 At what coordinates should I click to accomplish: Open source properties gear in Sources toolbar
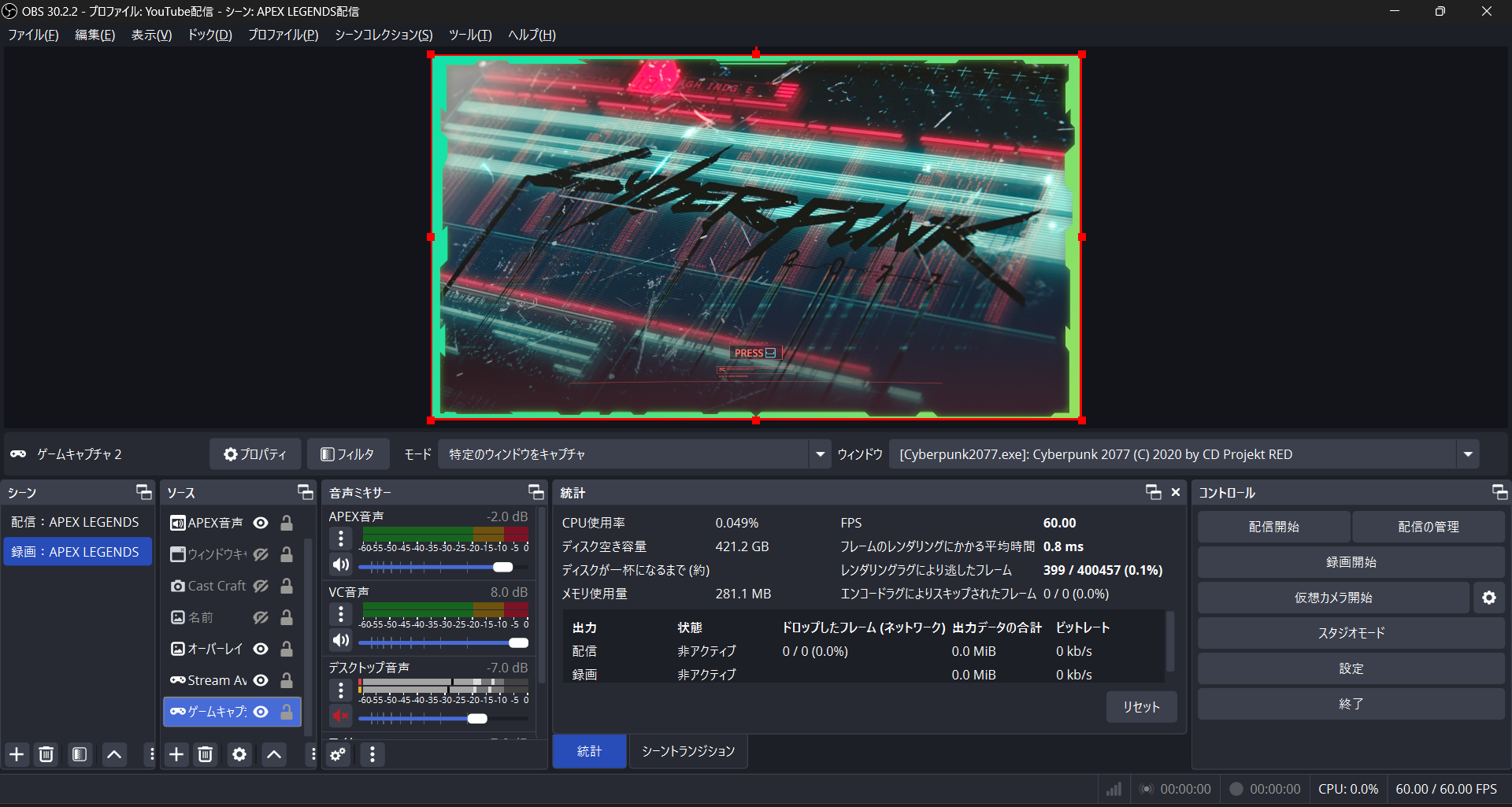[239, 754]
